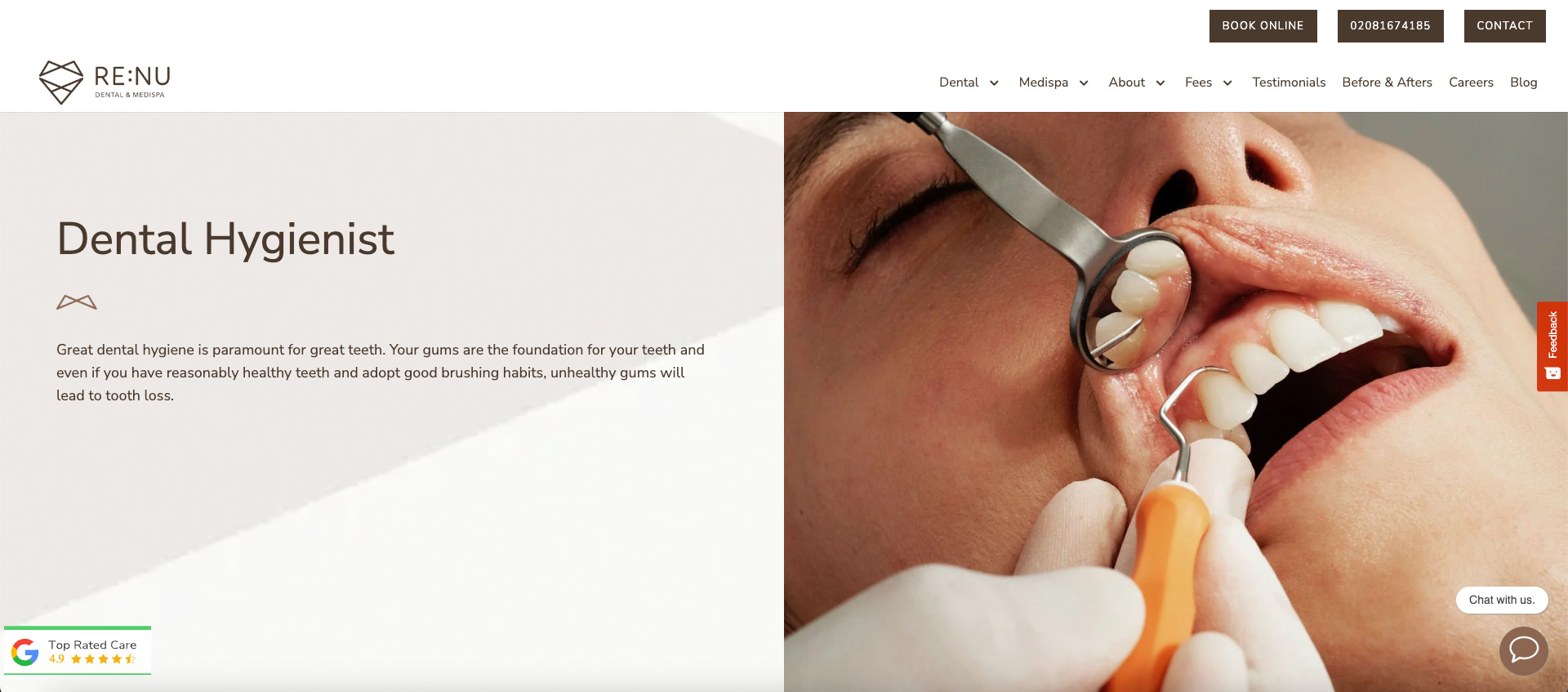Click the RE:NU diamond logo icon
1568x692 pixels.
click(61, 82)
